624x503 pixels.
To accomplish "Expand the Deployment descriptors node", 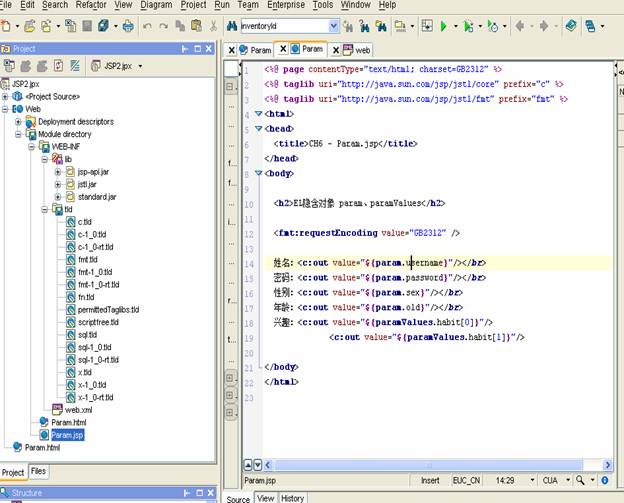I will pos(18,121).
